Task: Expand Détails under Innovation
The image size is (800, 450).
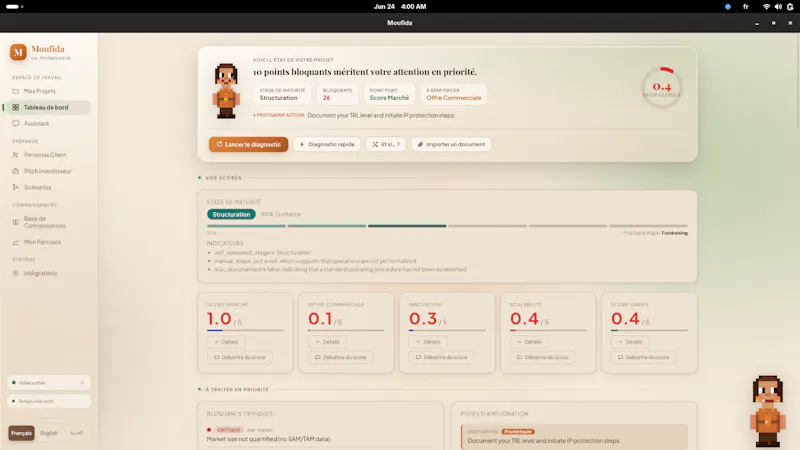Action: (428, 342)
